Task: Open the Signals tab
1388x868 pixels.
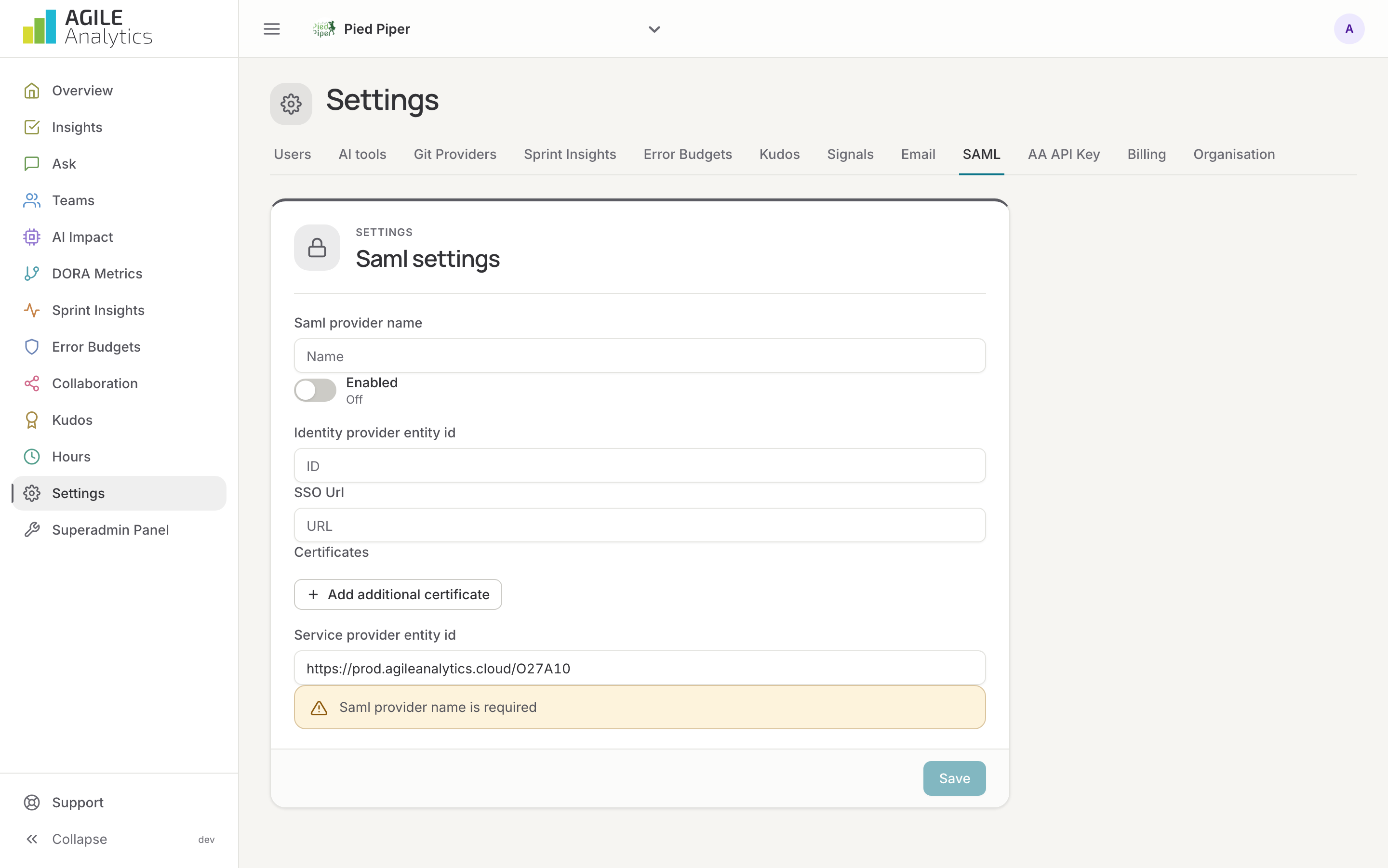Action: (x=850, y=155)
